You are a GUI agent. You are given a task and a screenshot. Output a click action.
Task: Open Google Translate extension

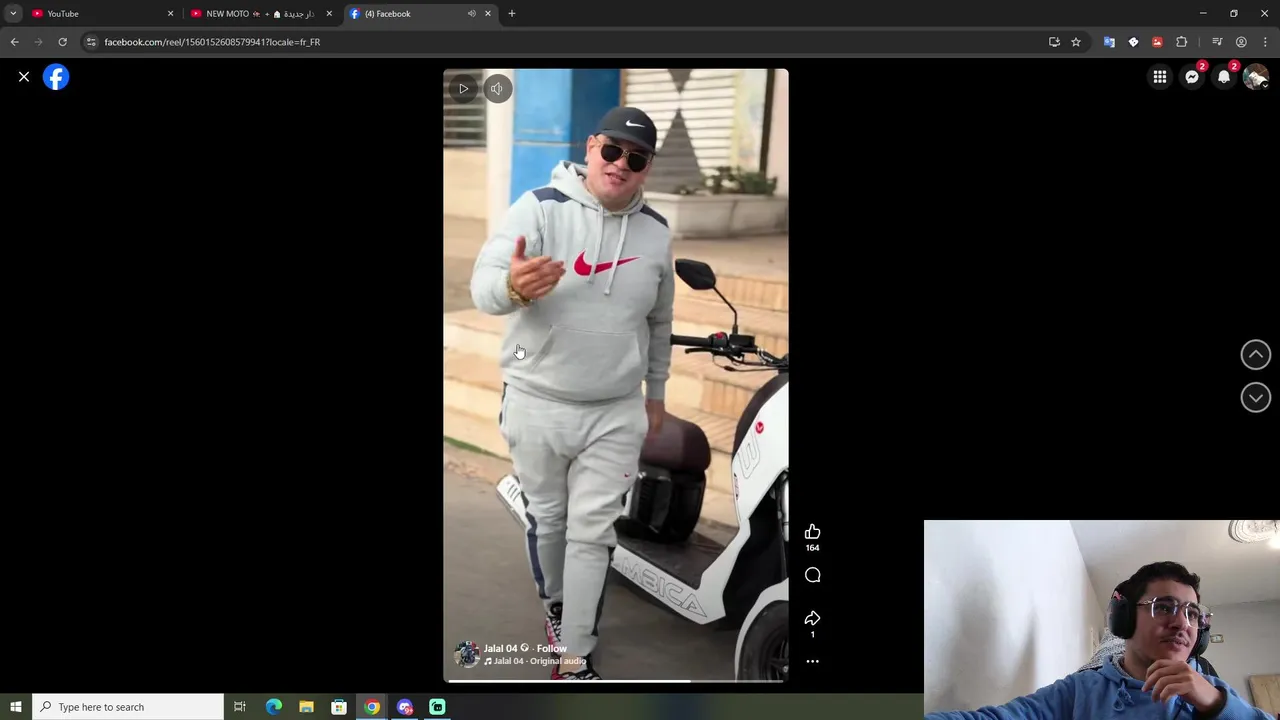point(1109,42)
